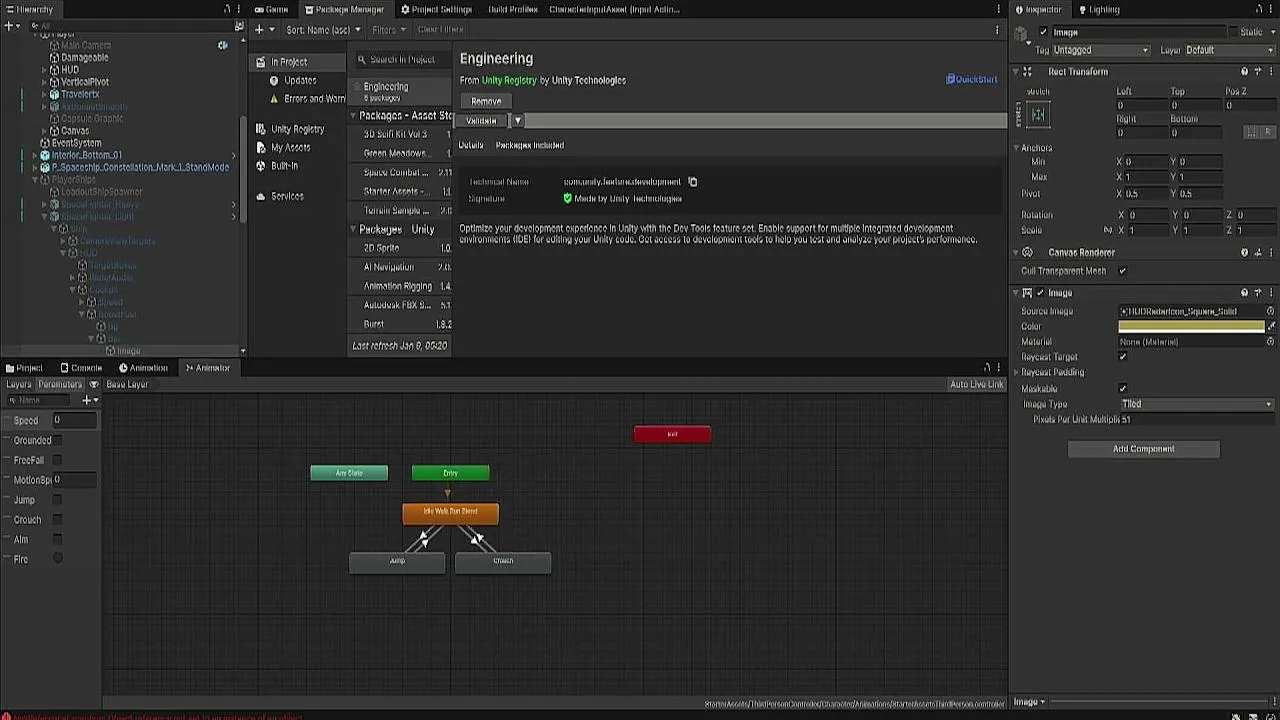The height and width of the screenshot is (720, 1280).
Task: Toggle the Grounded parameter checkbox
Action: (57, 440)
